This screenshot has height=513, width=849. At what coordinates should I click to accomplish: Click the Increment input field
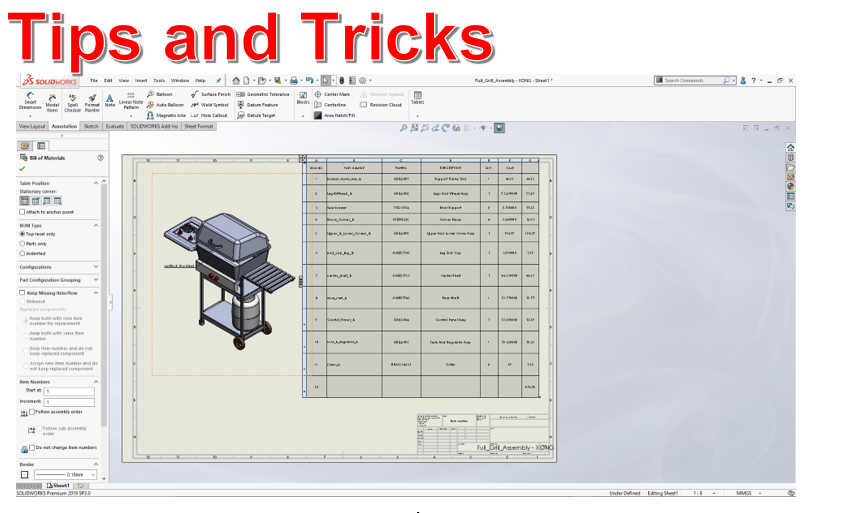click(69, 402)
